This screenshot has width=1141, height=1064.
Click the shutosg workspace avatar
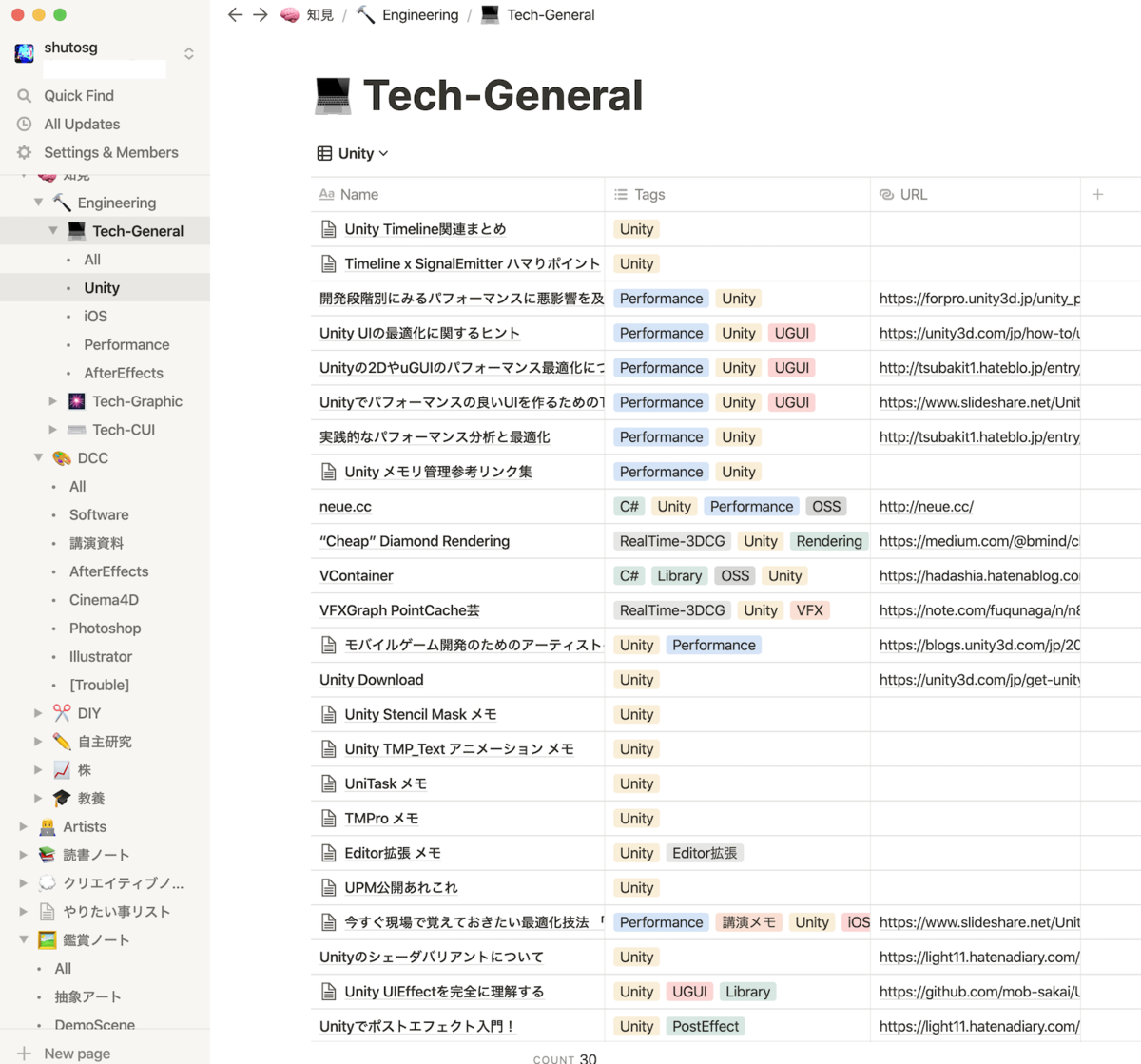pyautogui.click(x=25, y=54)
